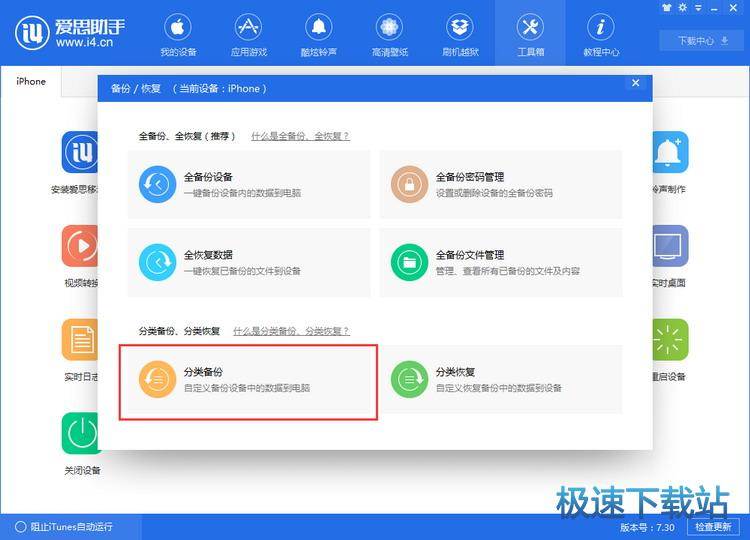Screen dimensions: 750x540
Task: Open 我的设备 in top navigation
Action: [178, 35]
